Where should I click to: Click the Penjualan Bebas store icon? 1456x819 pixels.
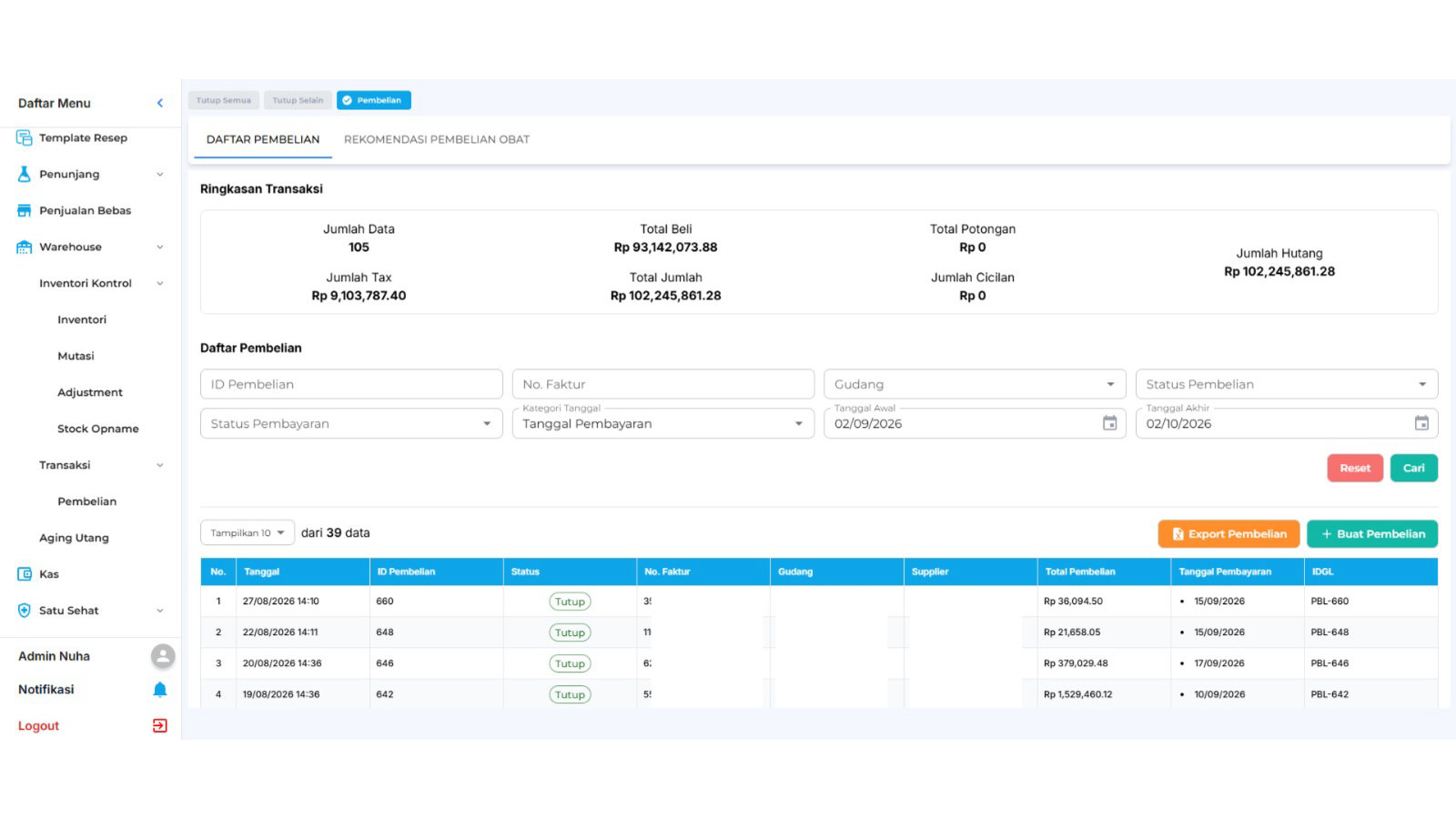pyautogui.click(x=25, y=210)
